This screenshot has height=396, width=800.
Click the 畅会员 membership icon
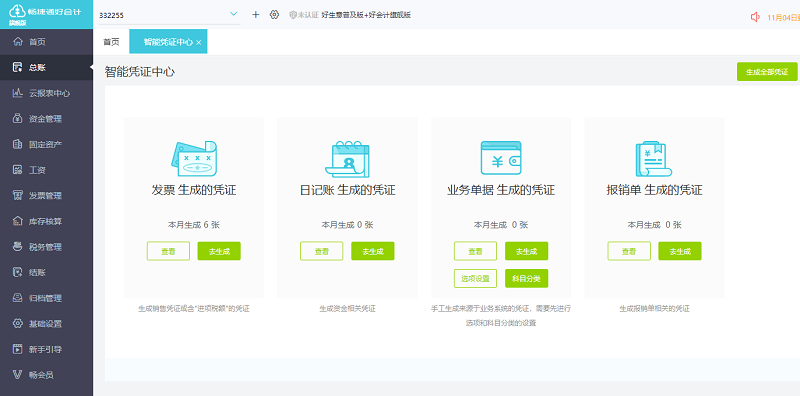pyautogui.click(x=18, y=375)
